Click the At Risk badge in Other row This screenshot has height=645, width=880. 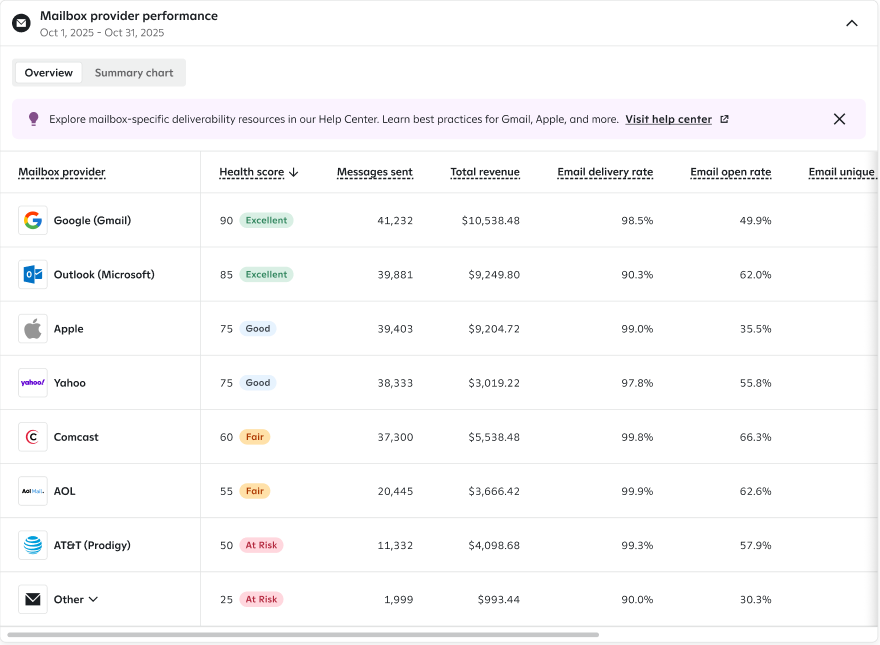pyautogui.click(x=261, y=600)
